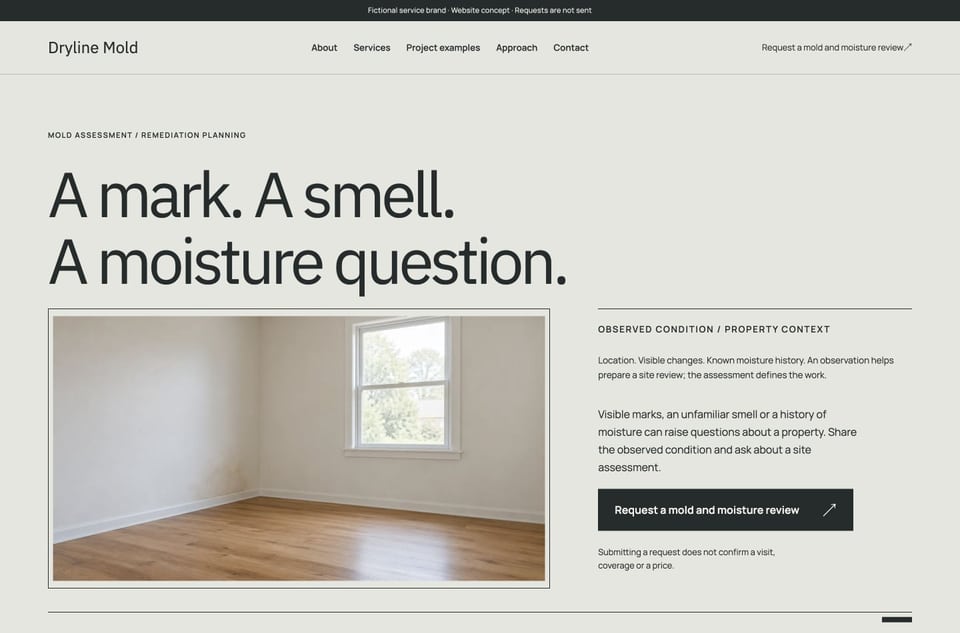Click the arrow icon inside the dark button
The image size is (960, 633).
coord(829,510)
